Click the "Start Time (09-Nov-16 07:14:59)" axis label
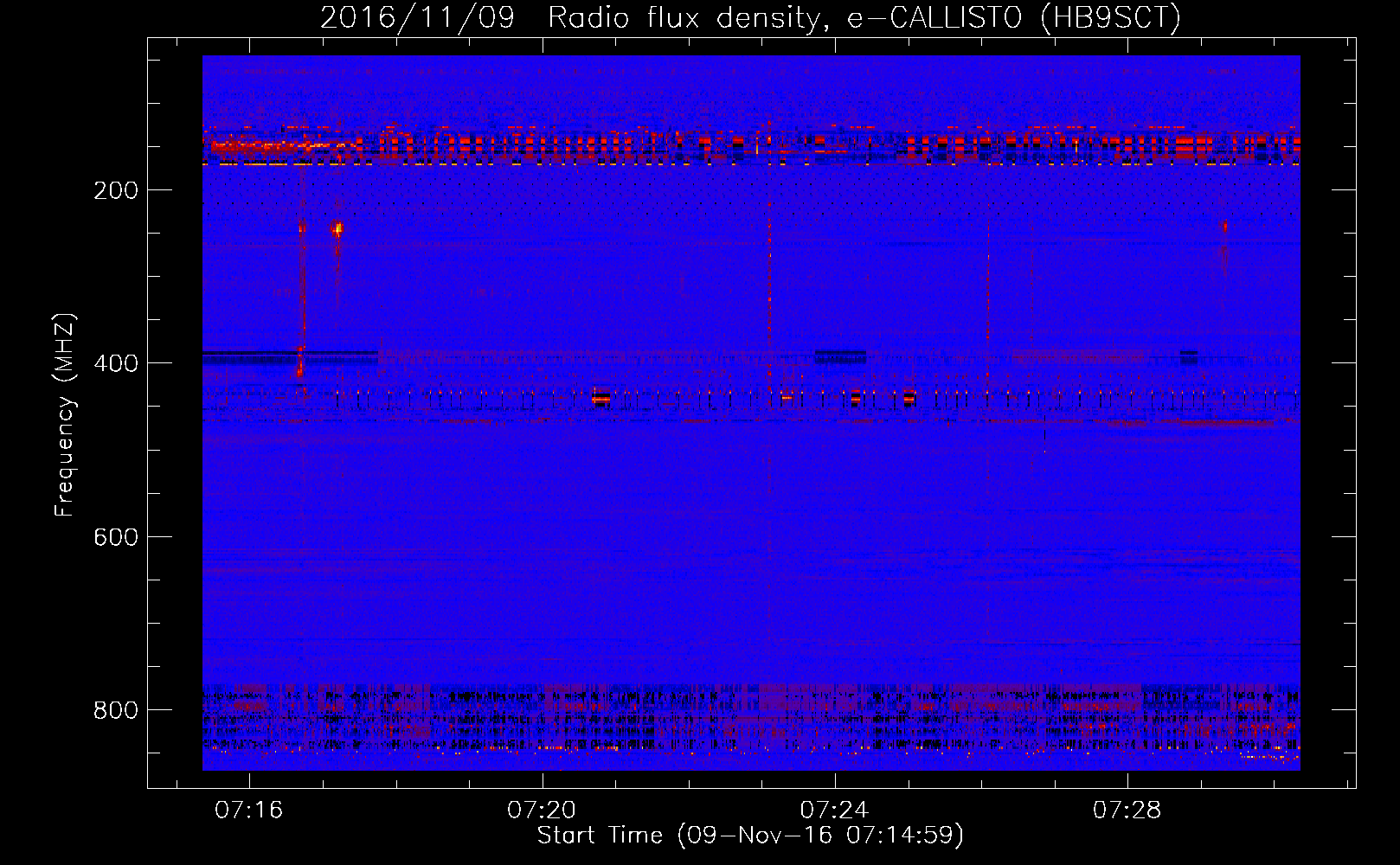The image size is (1400, 865). click(x=750, y=836)
